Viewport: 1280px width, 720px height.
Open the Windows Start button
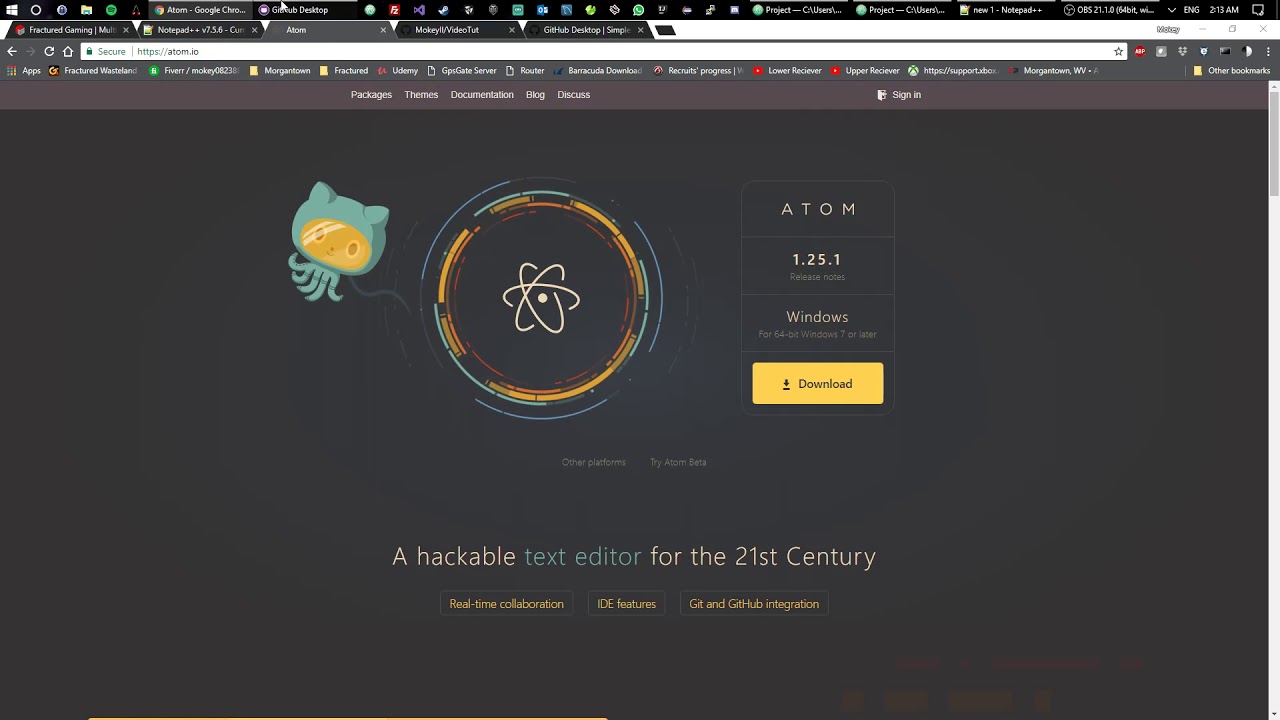coord(12,10)
